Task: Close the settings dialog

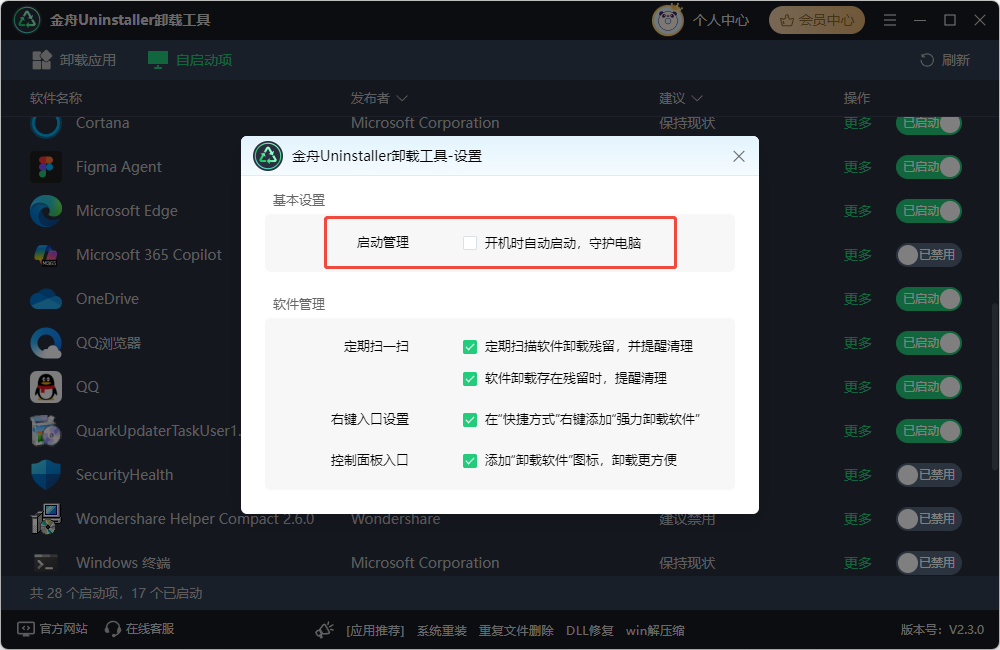Action: click(739, 156)
